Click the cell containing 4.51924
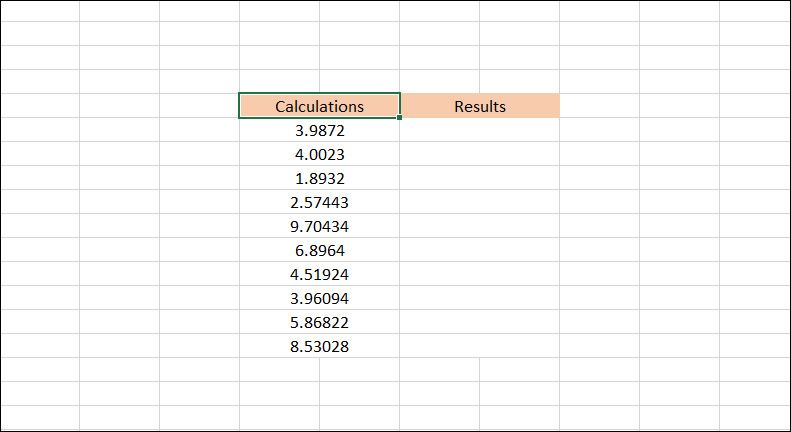 pos(319,274)
